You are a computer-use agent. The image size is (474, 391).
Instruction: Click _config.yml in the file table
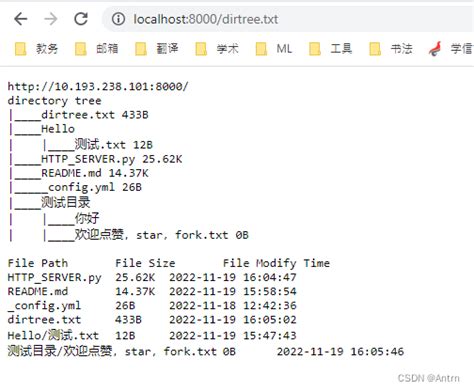click(44, 306)
